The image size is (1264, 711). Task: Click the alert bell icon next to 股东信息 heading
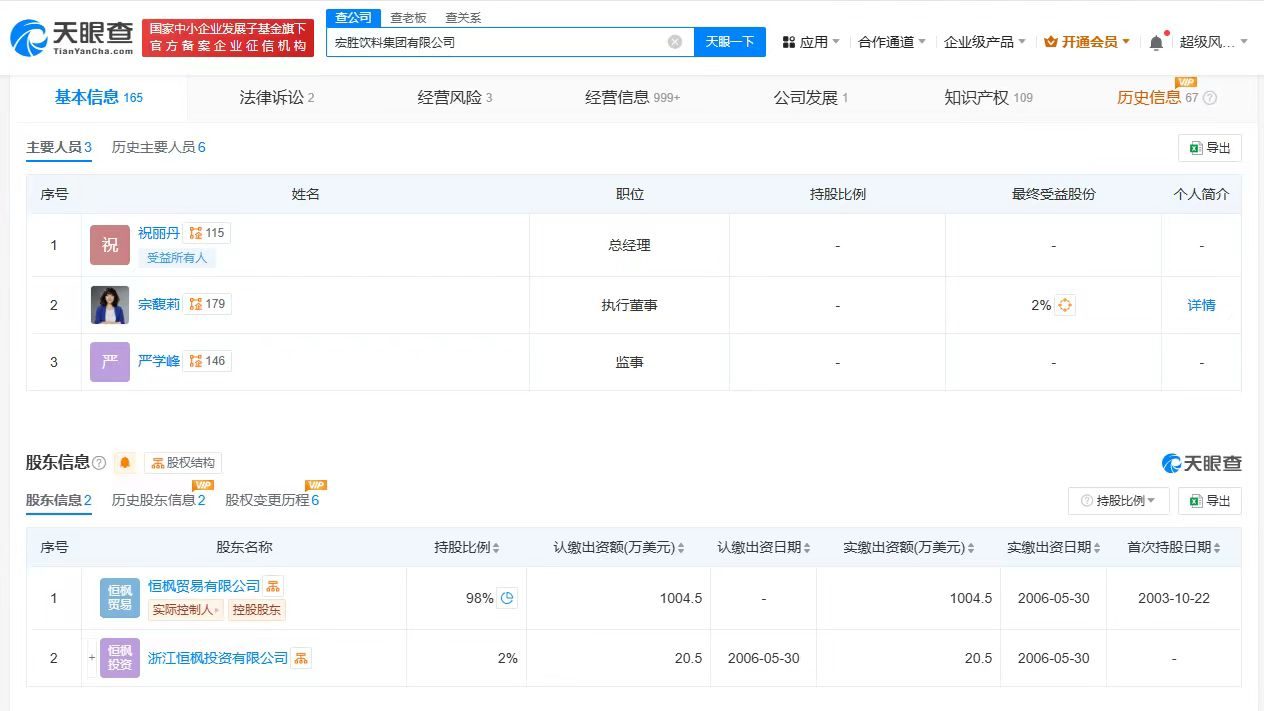coord(125,461)
